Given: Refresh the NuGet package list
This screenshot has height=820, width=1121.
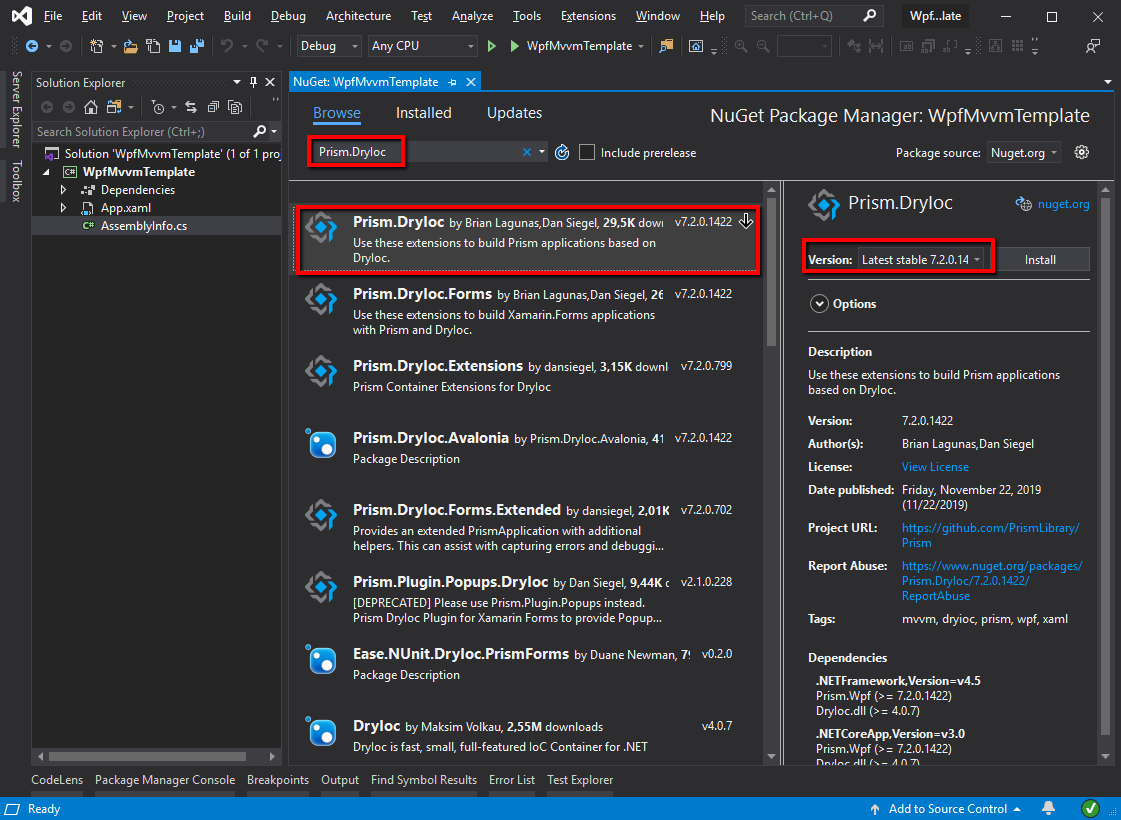Looking at the screenshot, I should click(x=562, y=152).
